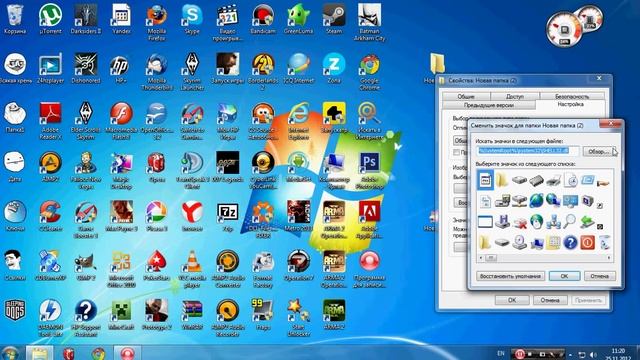Click the volume speaker icon in system tray
The width and height of the screenshot is (640, 360).
pyautogui.click(x=593, y=355)
